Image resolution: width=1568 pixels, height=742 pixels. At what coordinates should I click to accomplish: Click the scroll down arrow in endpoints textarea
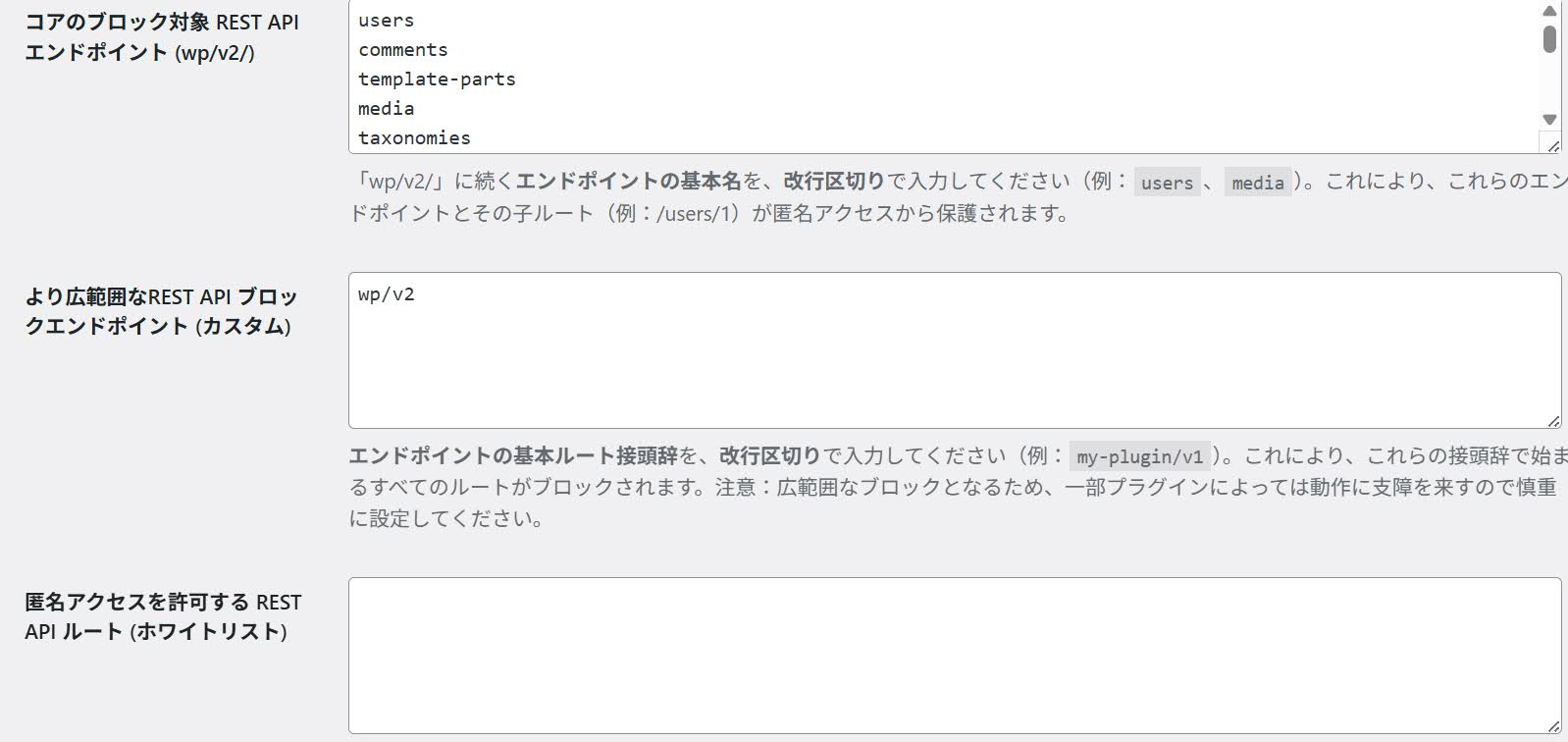1549,120
